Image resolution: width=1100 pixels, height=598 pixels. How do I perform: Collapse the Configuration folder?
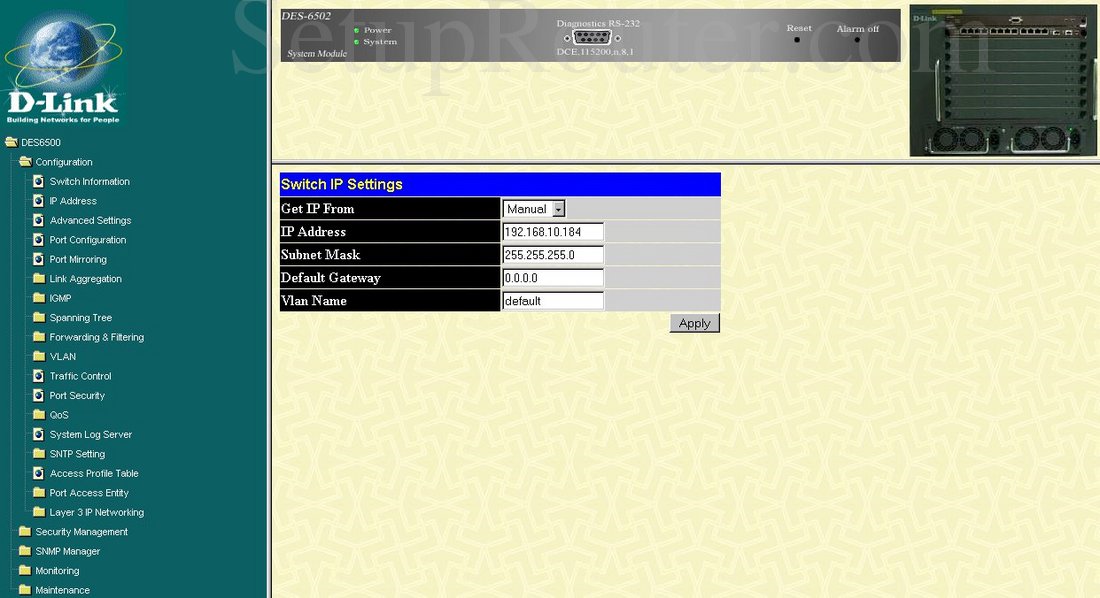pyautogui.click(x=25, y=162)
